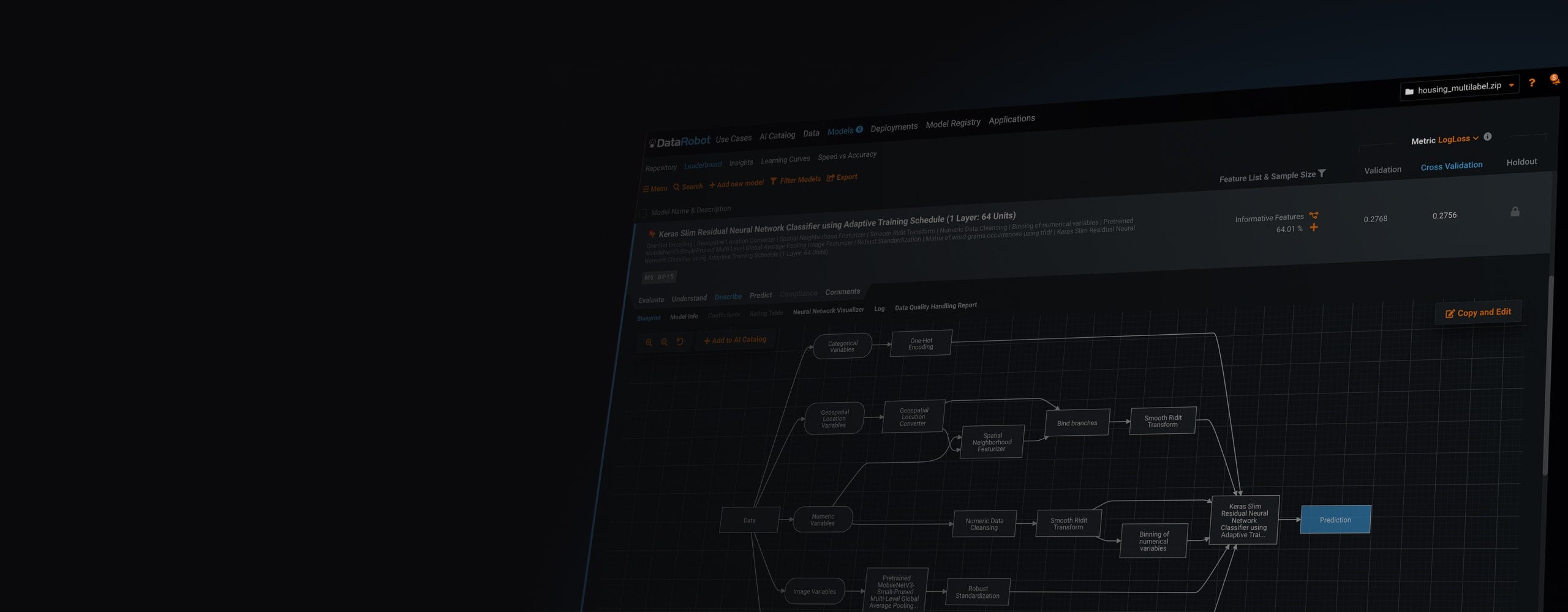Select the Spatial Neighborhood Featurizer node
The image size is (1568, 612).
click(x=992, y=442)
